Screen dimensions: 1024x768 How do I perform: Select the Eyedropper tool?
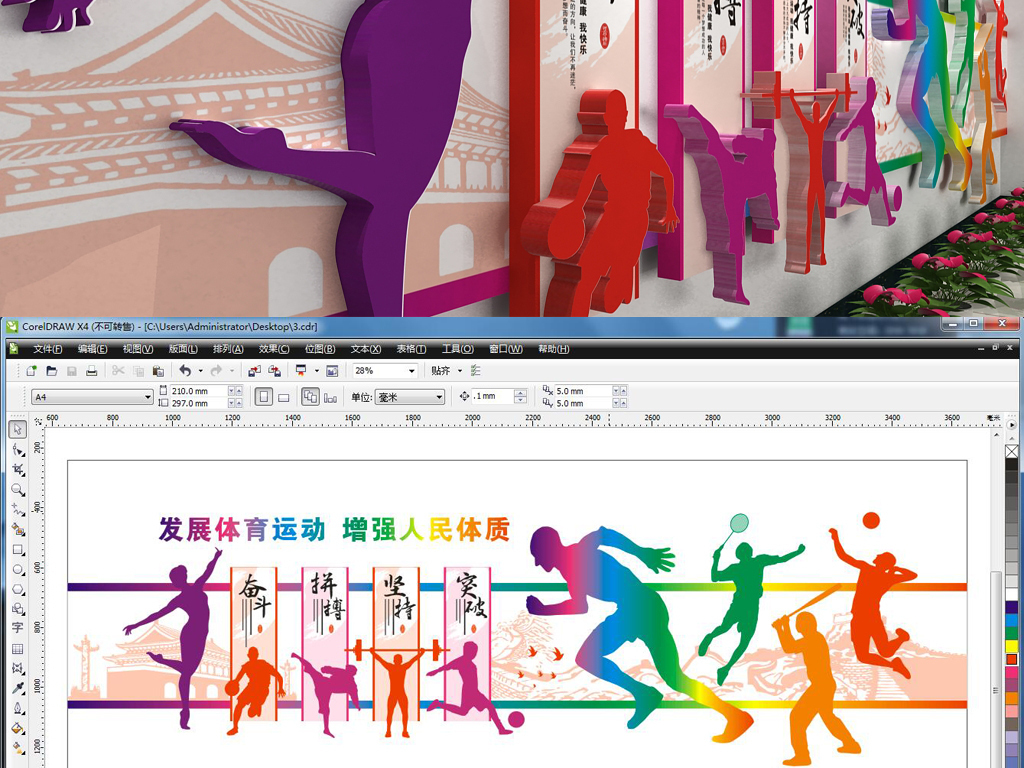coord(17,688)
